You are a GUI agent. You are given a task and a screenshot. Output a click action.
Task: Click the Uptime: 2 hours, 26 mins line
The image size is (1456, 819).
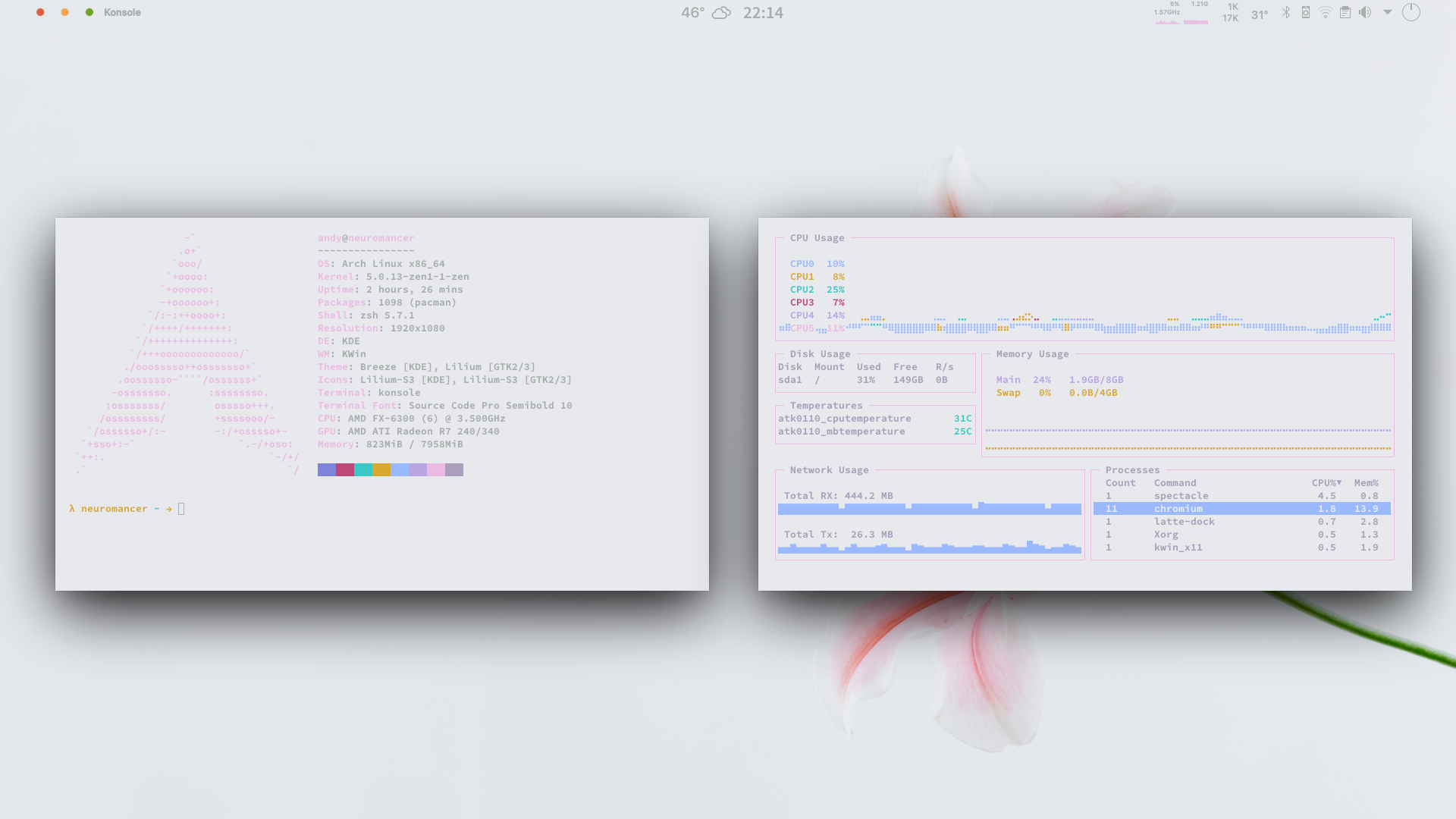(x=391, y=290)
